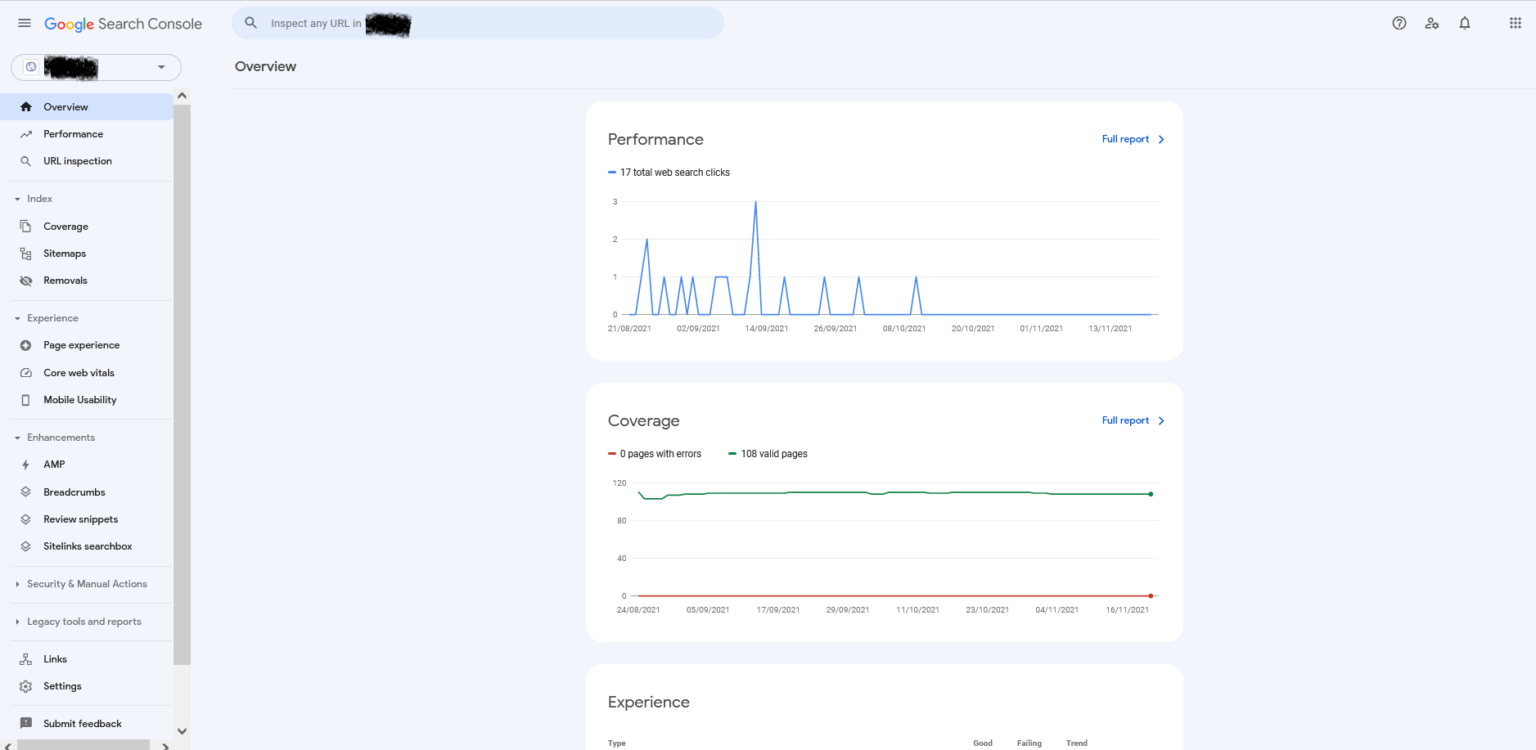Open the Coverage full report
The image size is (1536, 750).
pyautogui.click(x=1126, y=420)
